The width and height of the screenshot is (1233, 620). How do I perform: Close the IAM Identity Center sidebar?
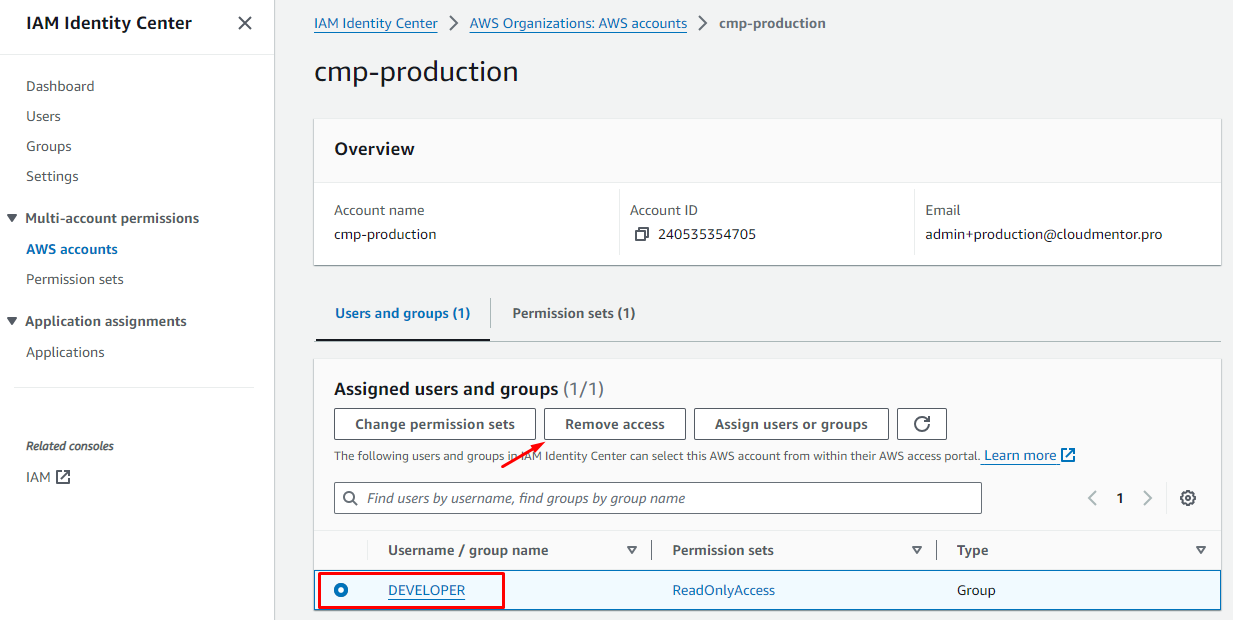coord(245,23)
